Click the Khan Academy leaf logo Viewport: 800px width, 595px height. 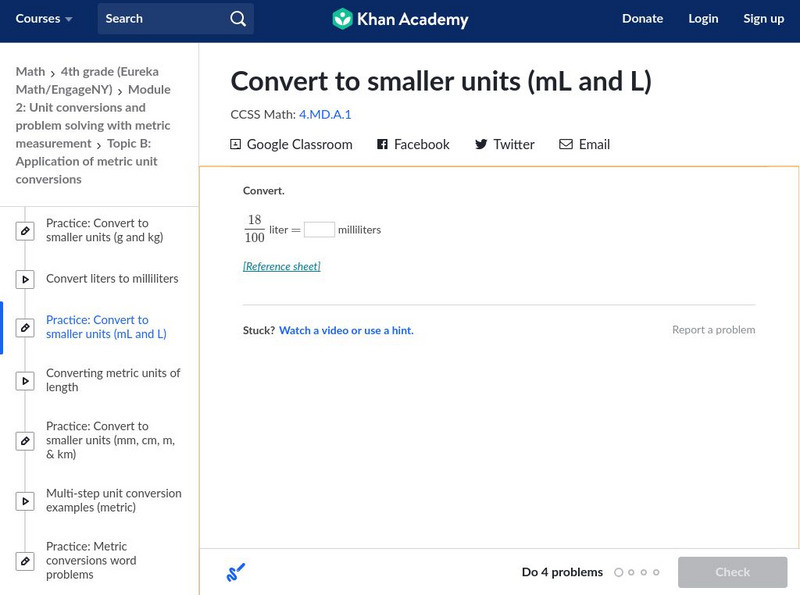[342, 19]
